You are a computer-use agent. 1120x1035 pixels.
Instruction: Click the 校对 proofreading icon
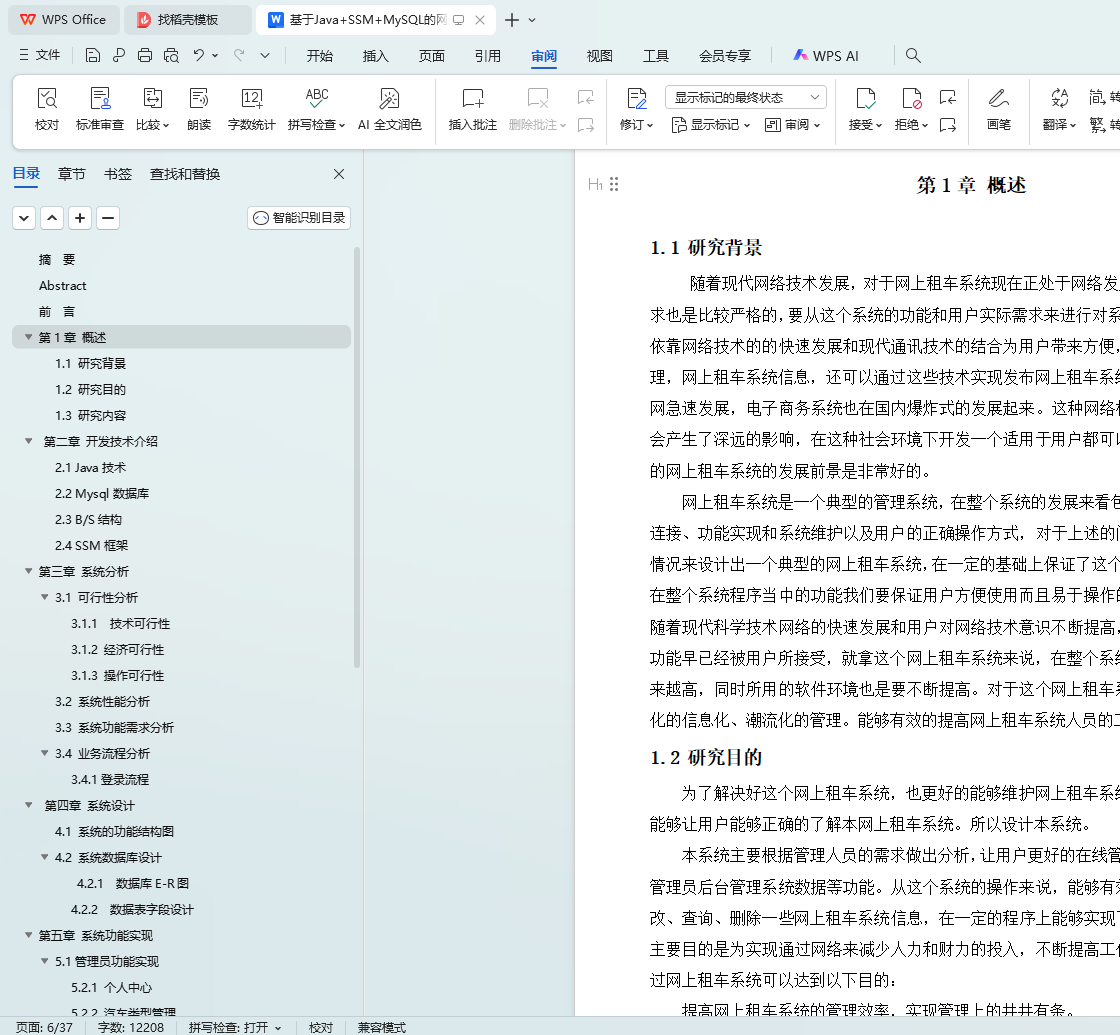click(x=47, y=99)
